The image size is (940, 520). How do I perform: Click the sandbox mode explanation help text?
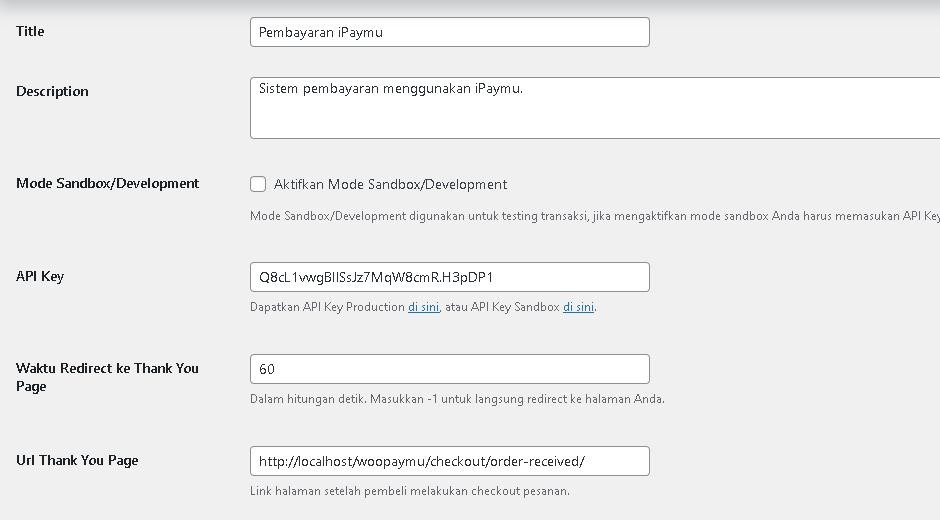(x=595, y=216)
